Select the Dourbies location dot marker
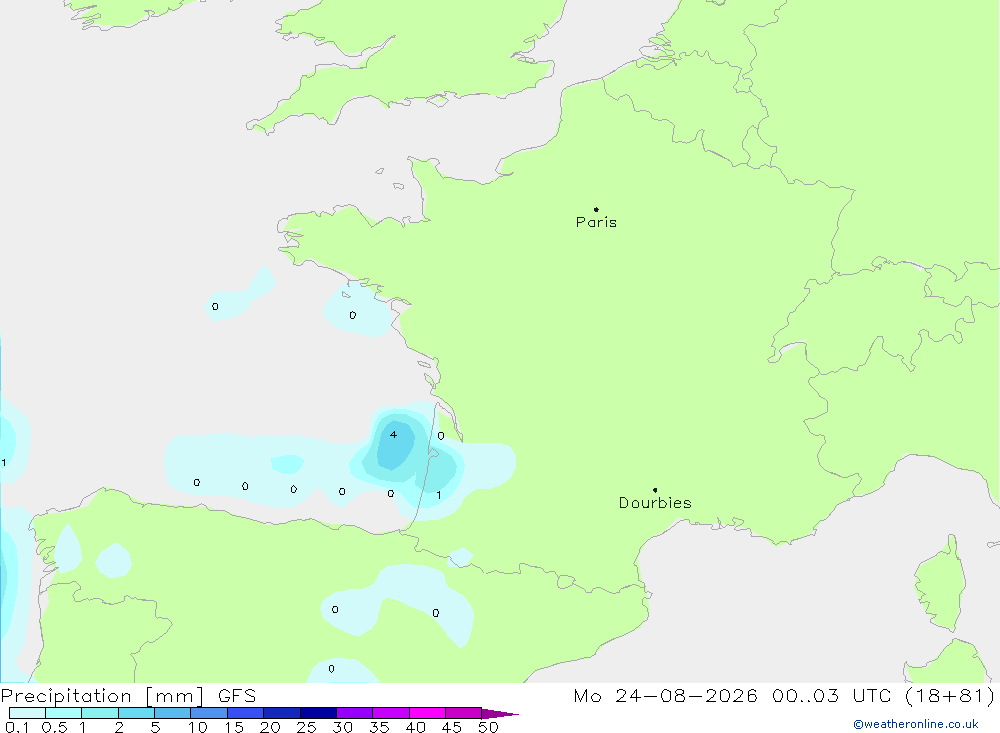Viewport: 1000px width, 733px height. (655, 490)
